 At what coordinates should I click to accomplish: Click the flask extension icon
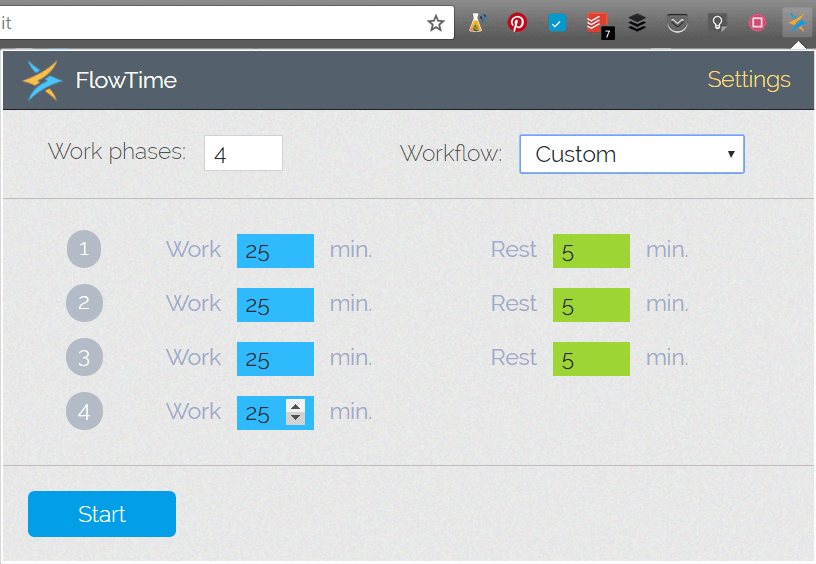(x=477, y=23)
